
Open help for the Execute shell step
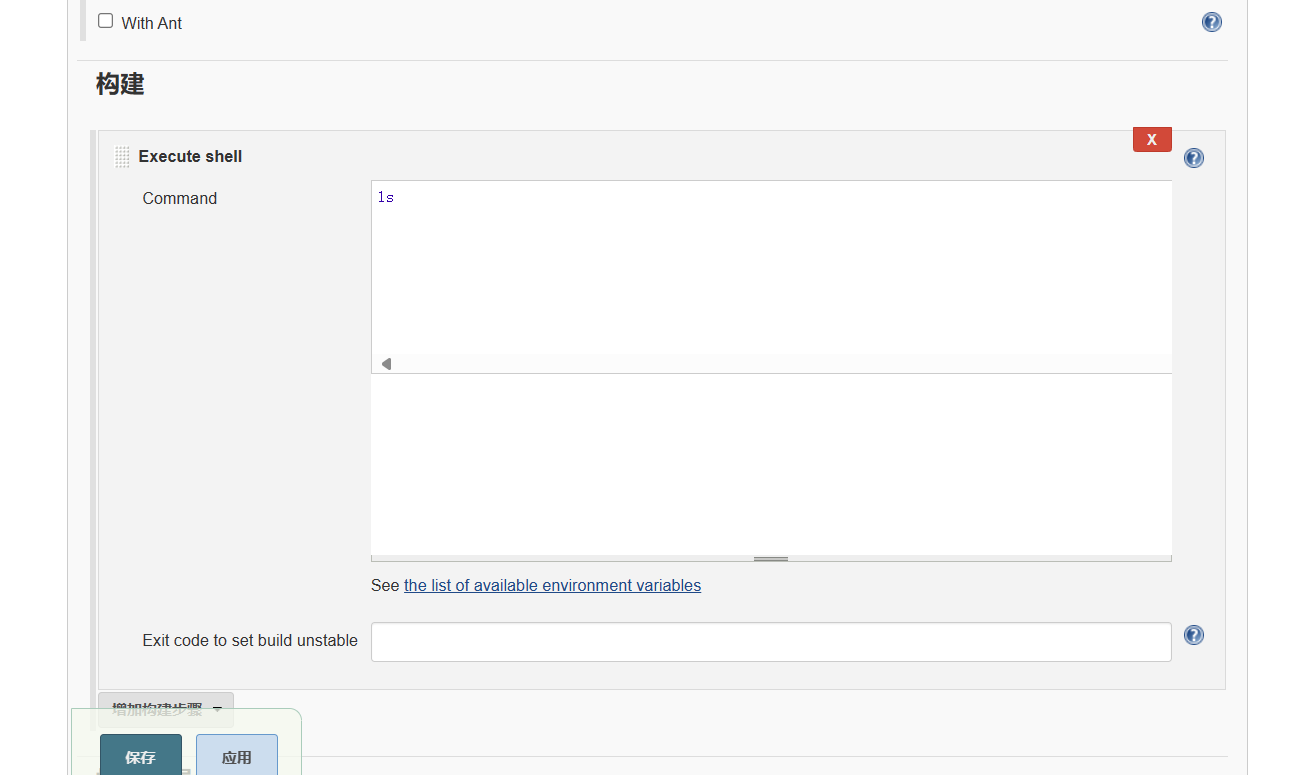click(1193, 158)
